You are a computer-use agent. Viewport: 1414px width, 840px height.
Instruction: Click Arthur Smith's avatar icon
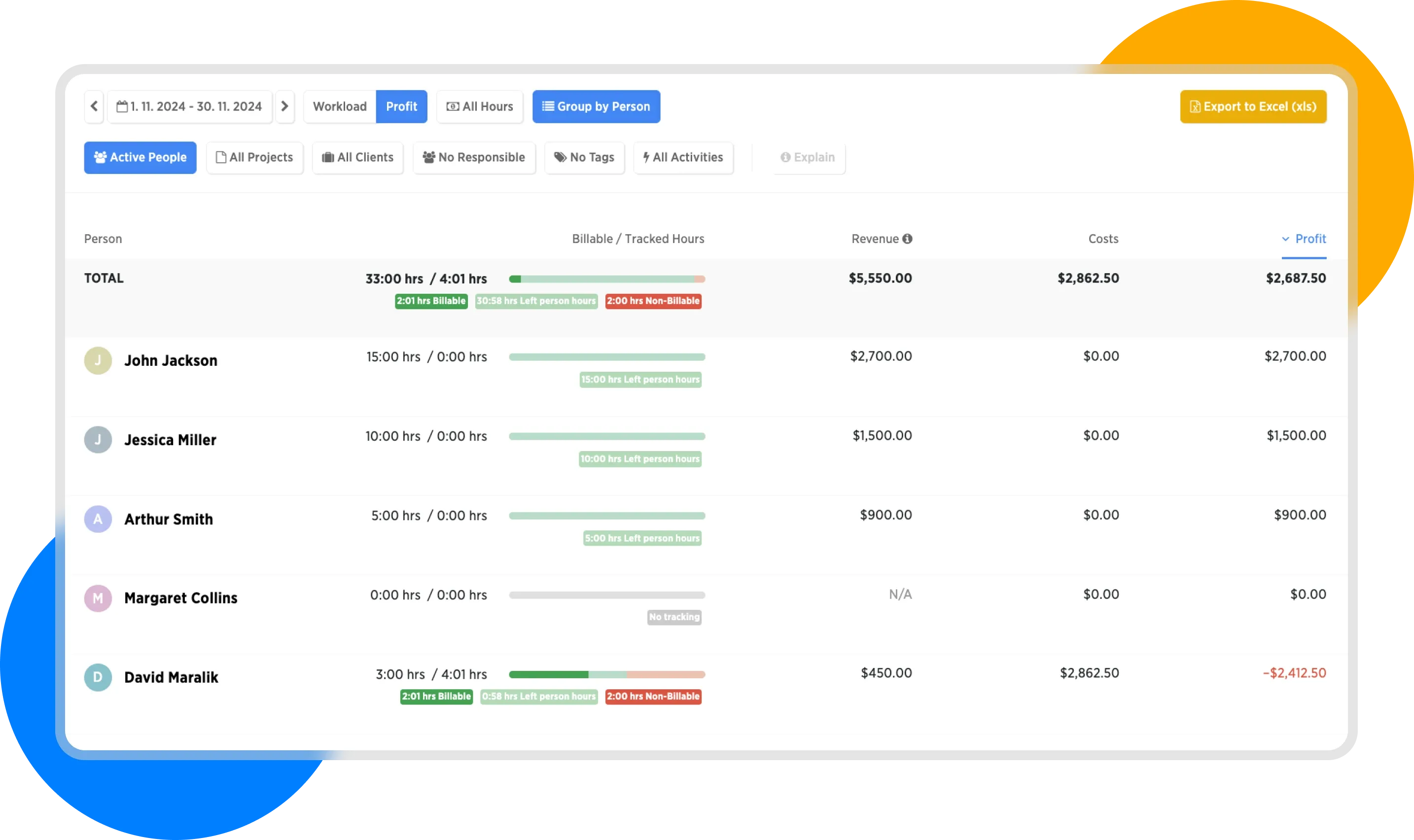98,519
